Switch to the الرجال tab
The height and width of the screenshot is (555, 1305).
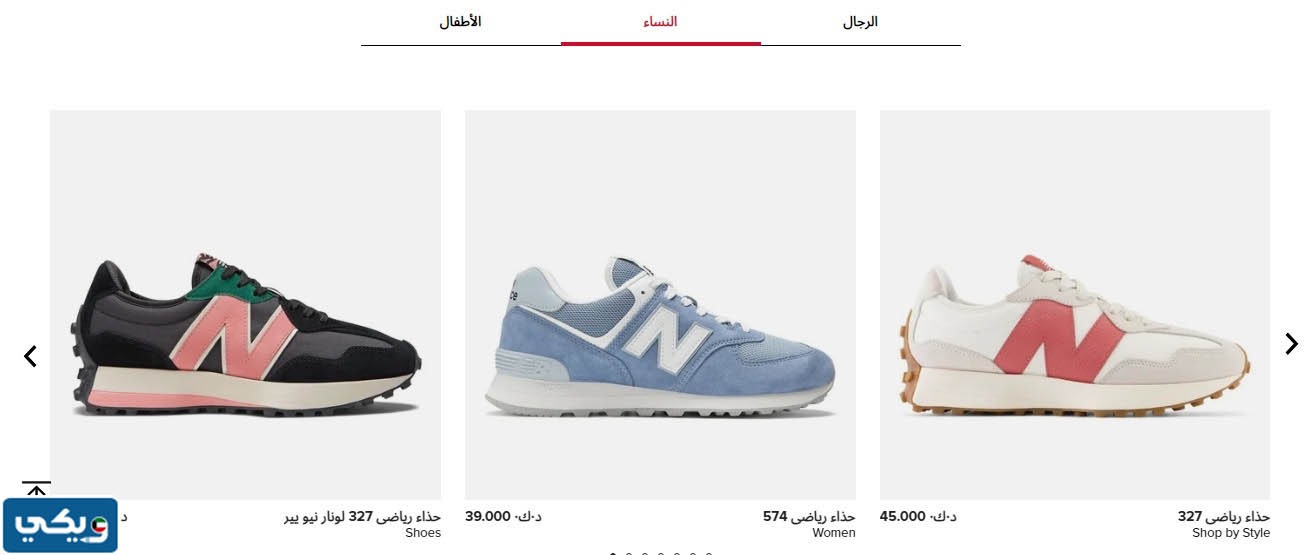click(x=860, y=22)
